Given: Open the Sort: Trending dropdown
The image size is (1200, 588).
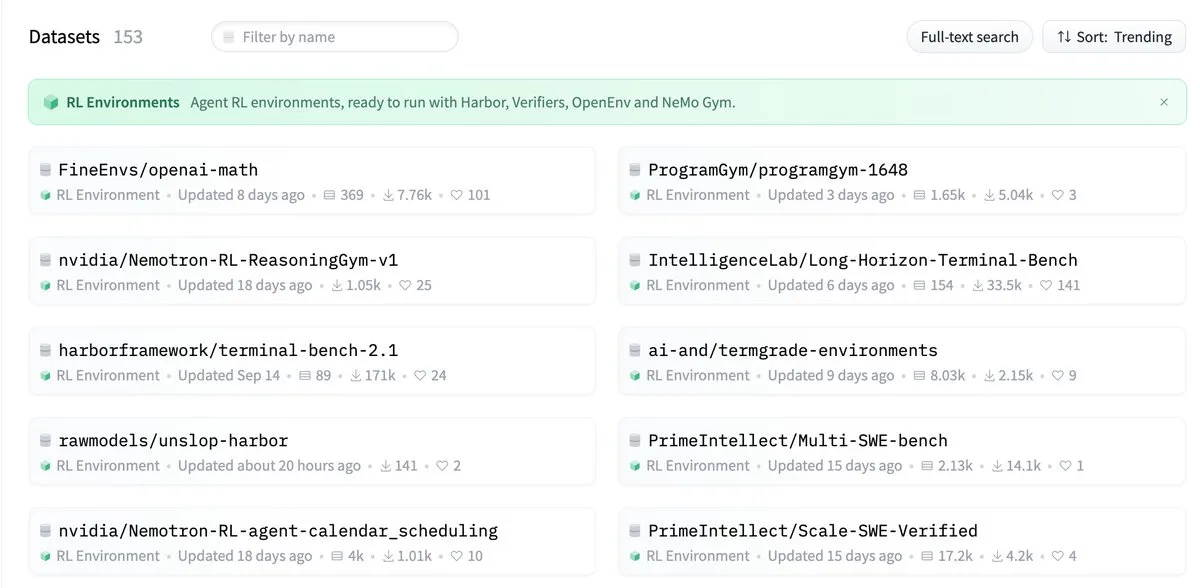Looking at the screenshot, I should (1114, 37).
